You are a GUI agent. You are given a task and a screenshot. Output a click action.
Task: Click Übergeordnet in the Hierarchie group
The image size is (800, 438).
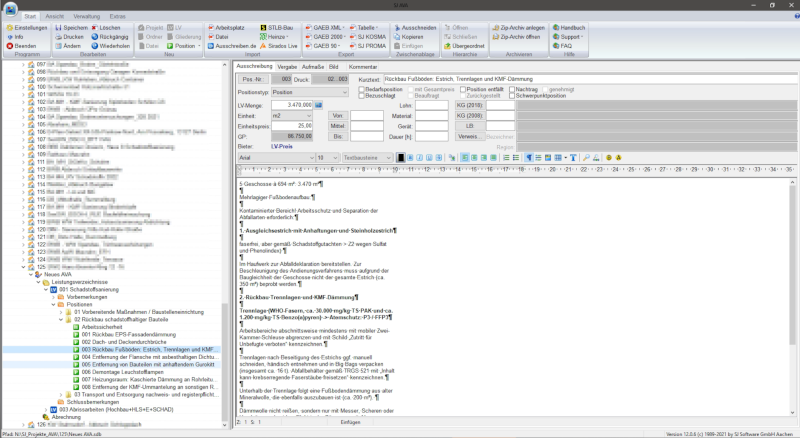[464, 46]
